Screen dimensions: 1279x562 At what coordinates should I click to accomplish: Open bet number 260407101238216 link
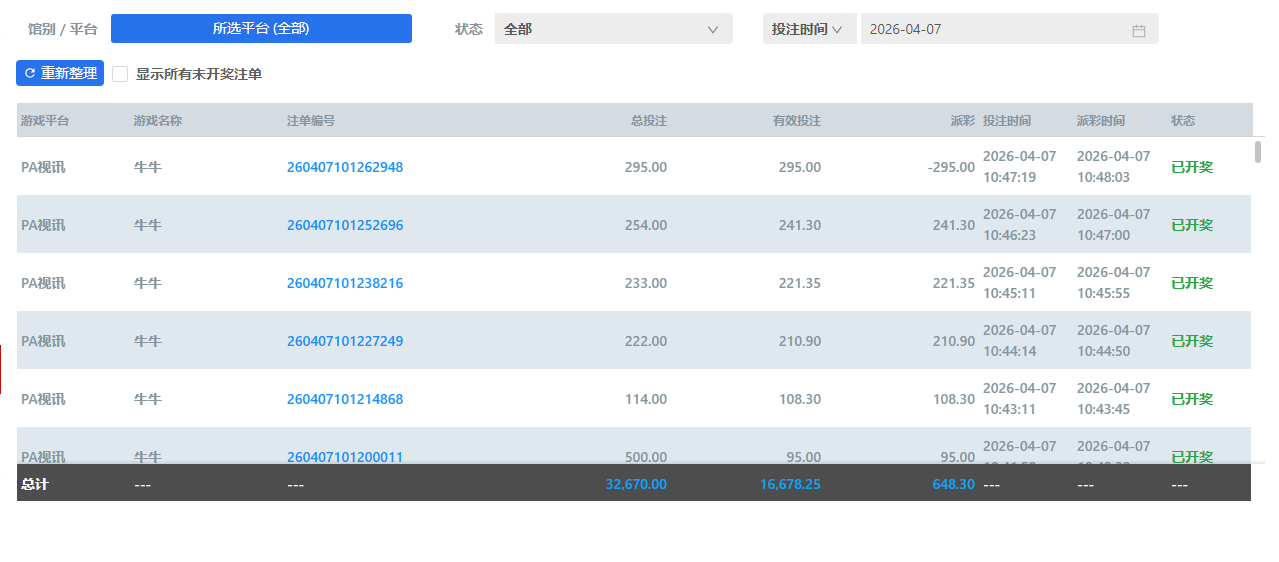(x=345, y=283)
